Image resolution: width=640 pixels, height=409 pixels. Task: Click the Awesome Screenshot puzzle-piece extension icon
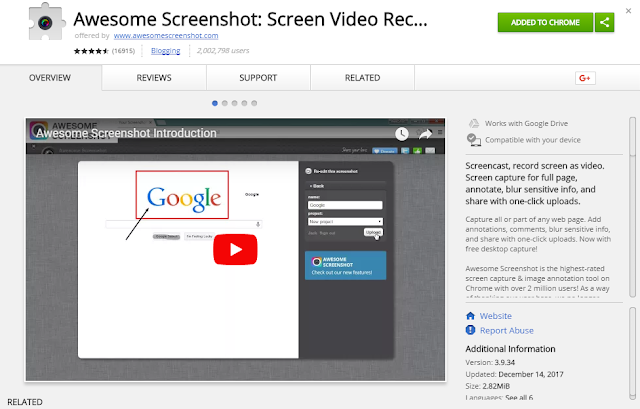pos(47,22)
